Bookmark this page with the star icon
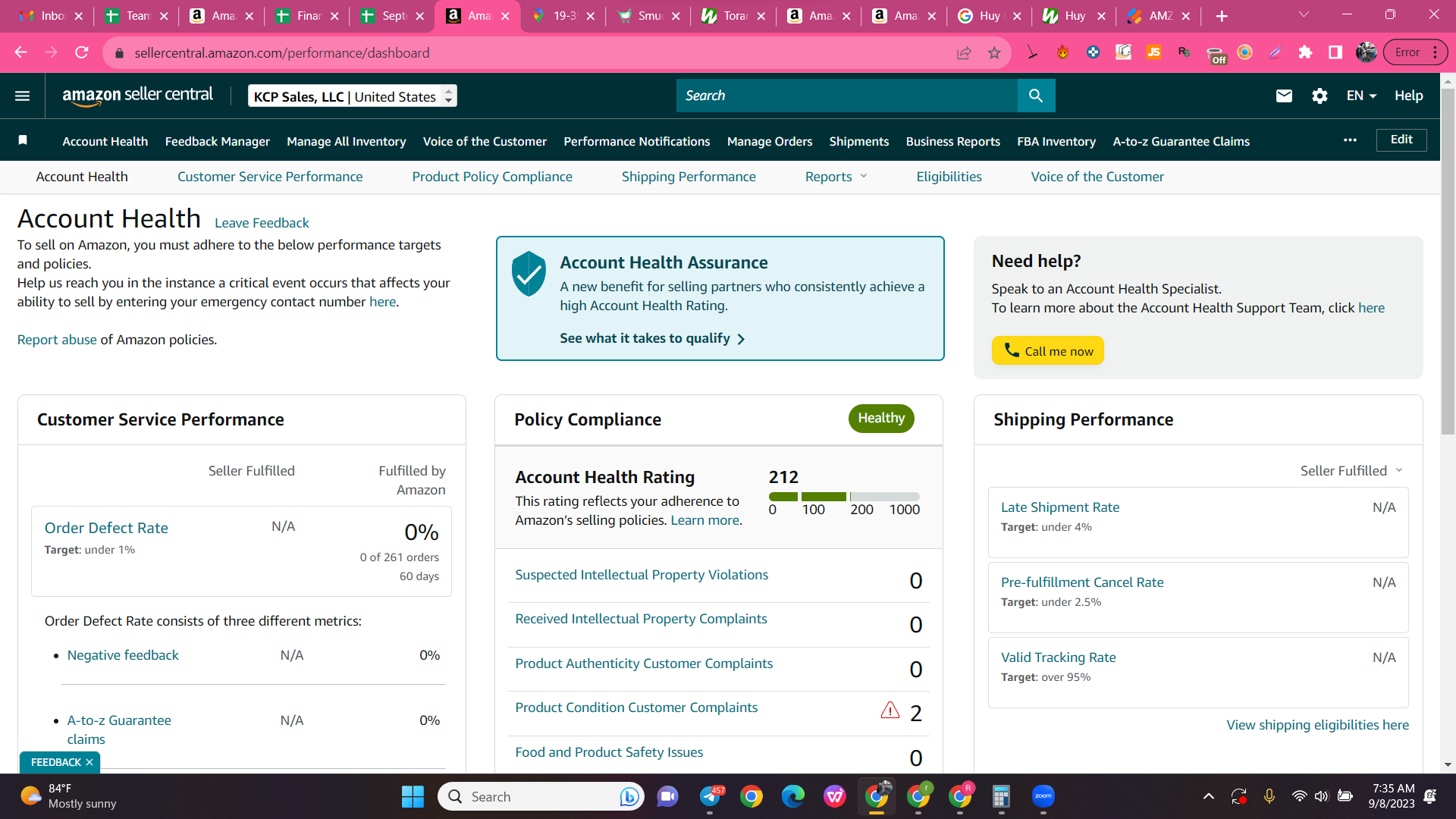Viewport: 1456px width, 819px height. tap(994, 53)
